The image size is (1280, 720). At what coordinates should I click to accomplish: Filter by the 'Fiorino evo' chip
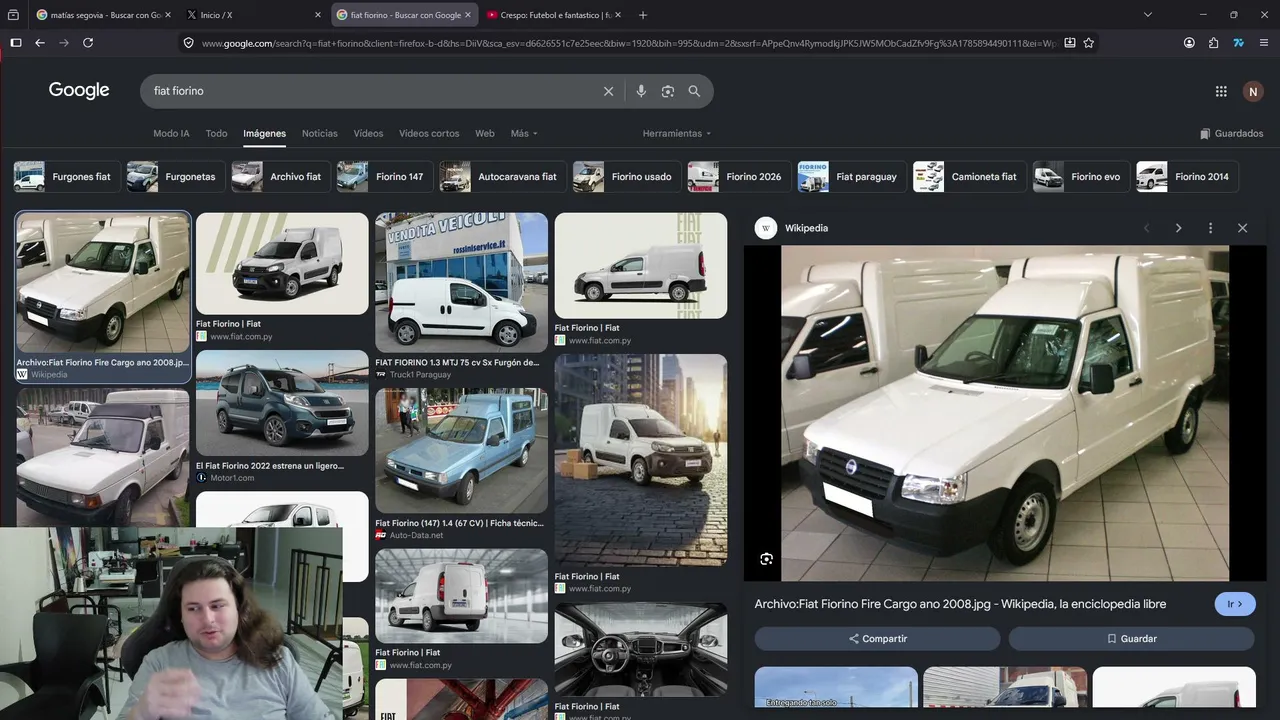point(1082,177)
